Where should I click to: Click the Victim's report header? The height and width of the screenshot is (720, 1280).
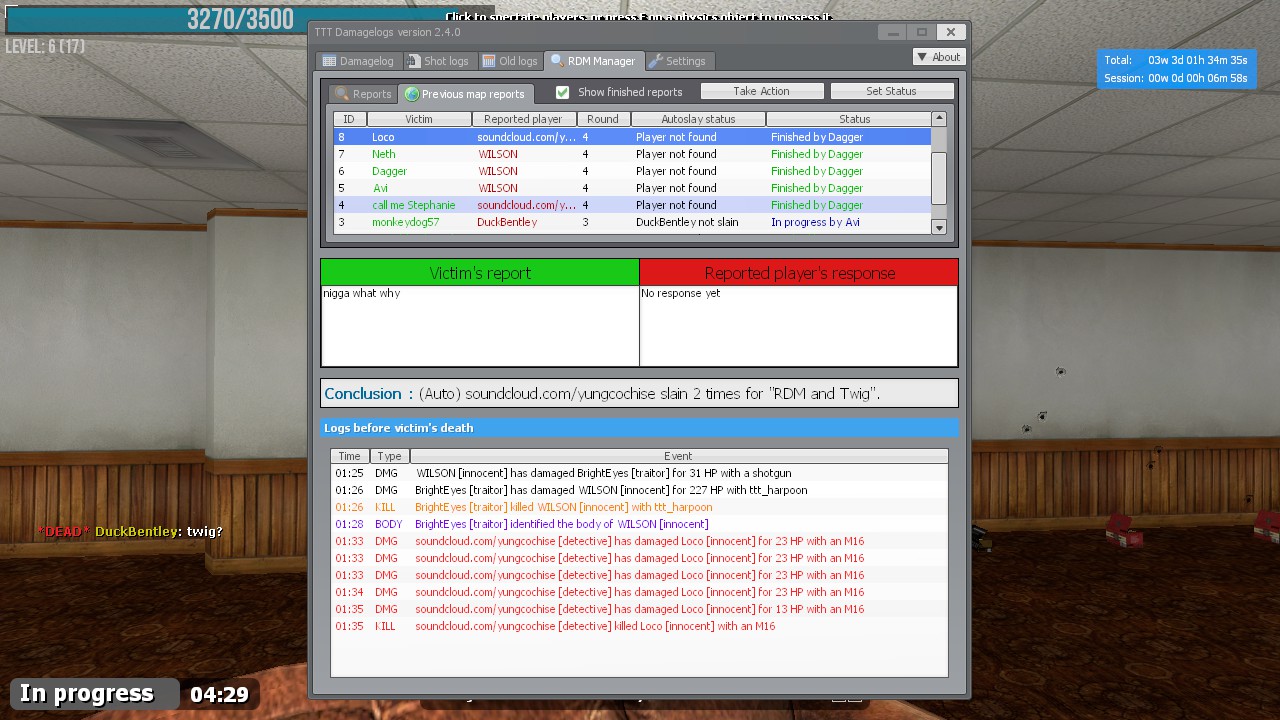click(x=480, y=273)
